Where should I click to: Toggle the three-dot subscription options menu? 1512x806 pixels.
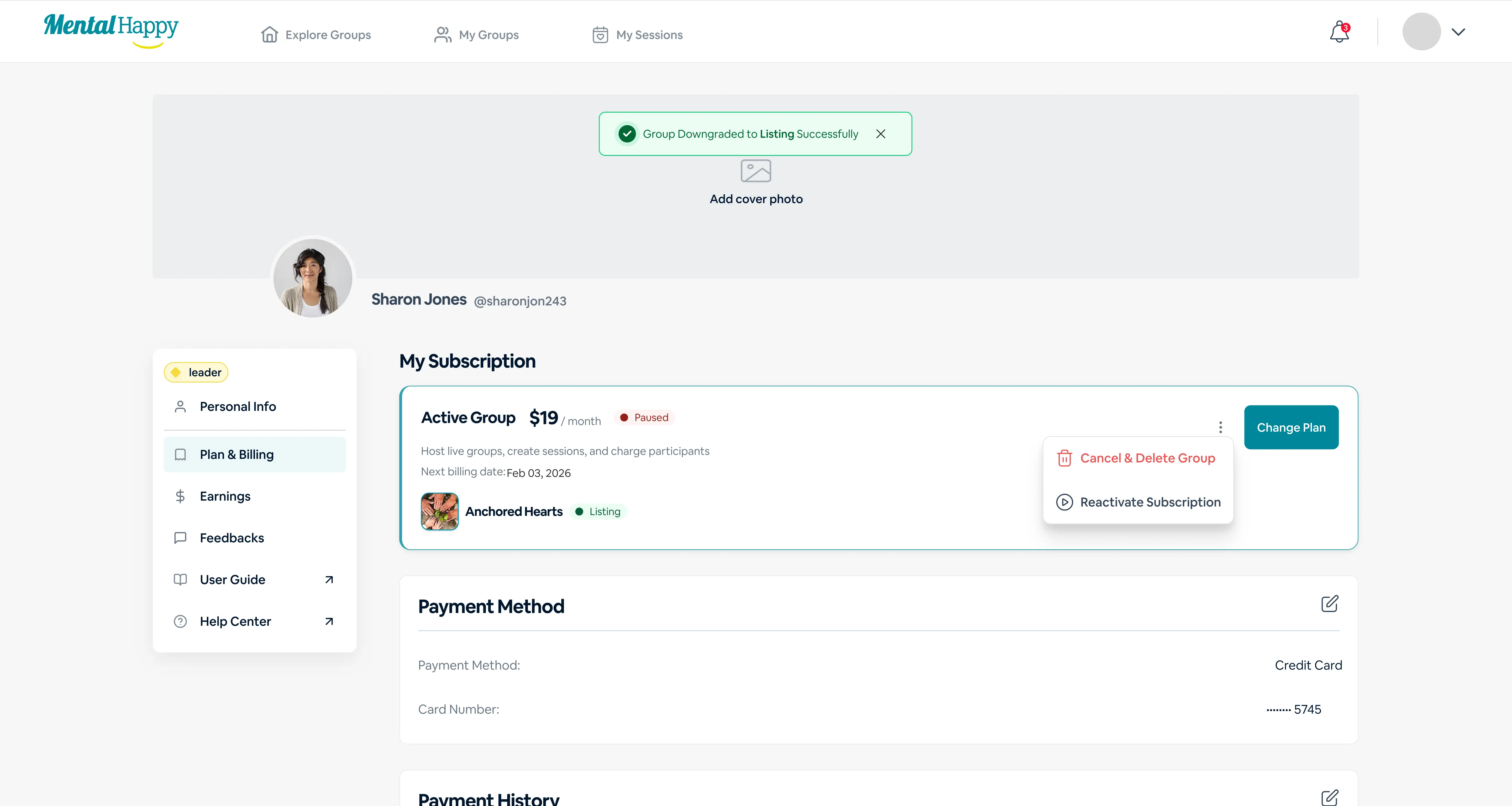coord(1220,427)
